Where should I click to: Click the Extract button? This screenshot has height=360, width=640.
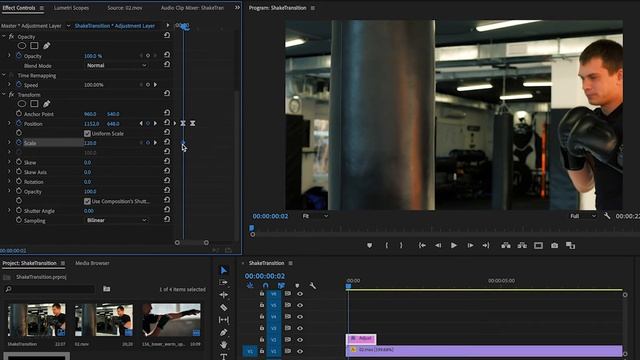coord(522,245)
